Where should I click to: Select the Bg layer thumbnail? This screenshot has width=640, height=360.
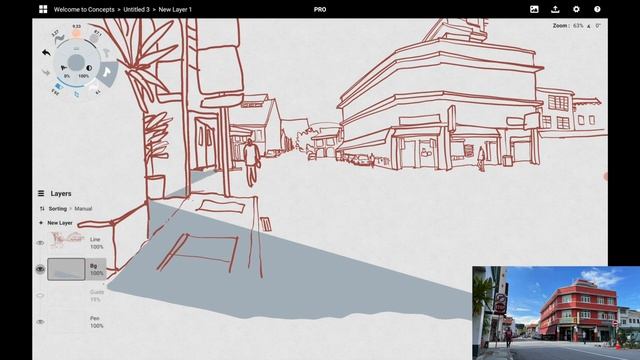(x=66, y=269)
